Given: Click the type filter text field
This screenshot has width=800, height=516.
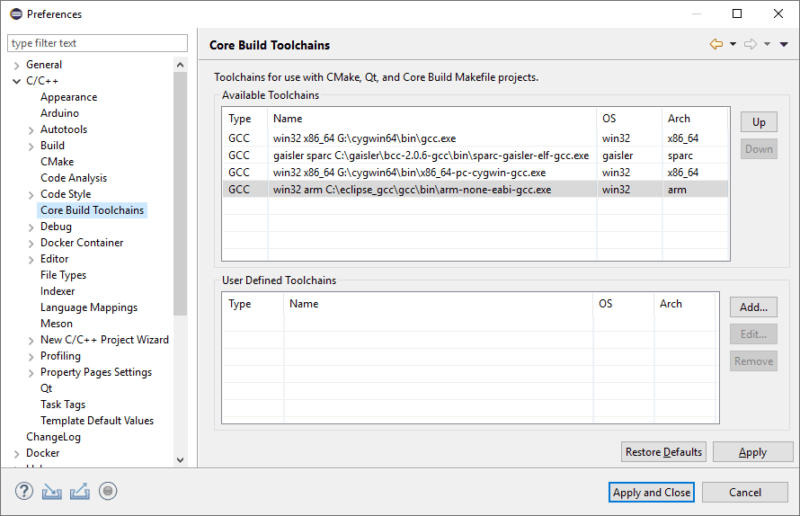Looking at the screenshot, I should tap(97, 43).
